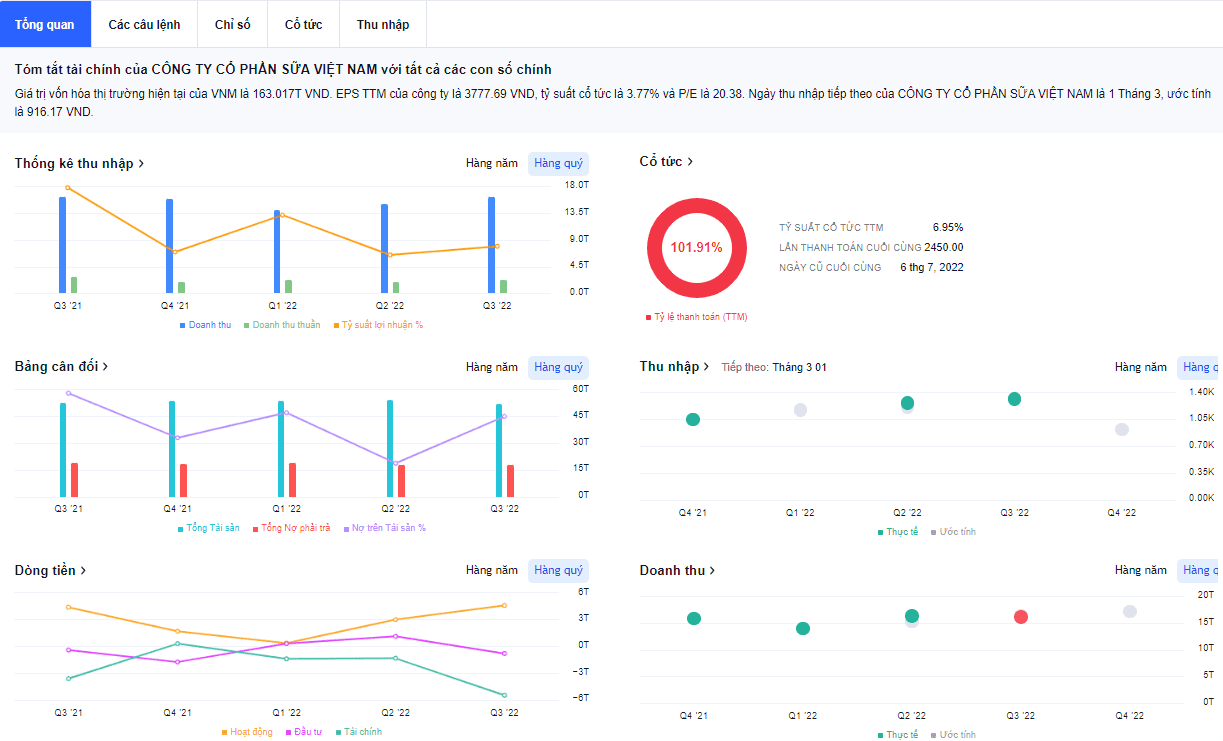Open the Cổ tức tab
1223x741 pixels.
(303, 24)
